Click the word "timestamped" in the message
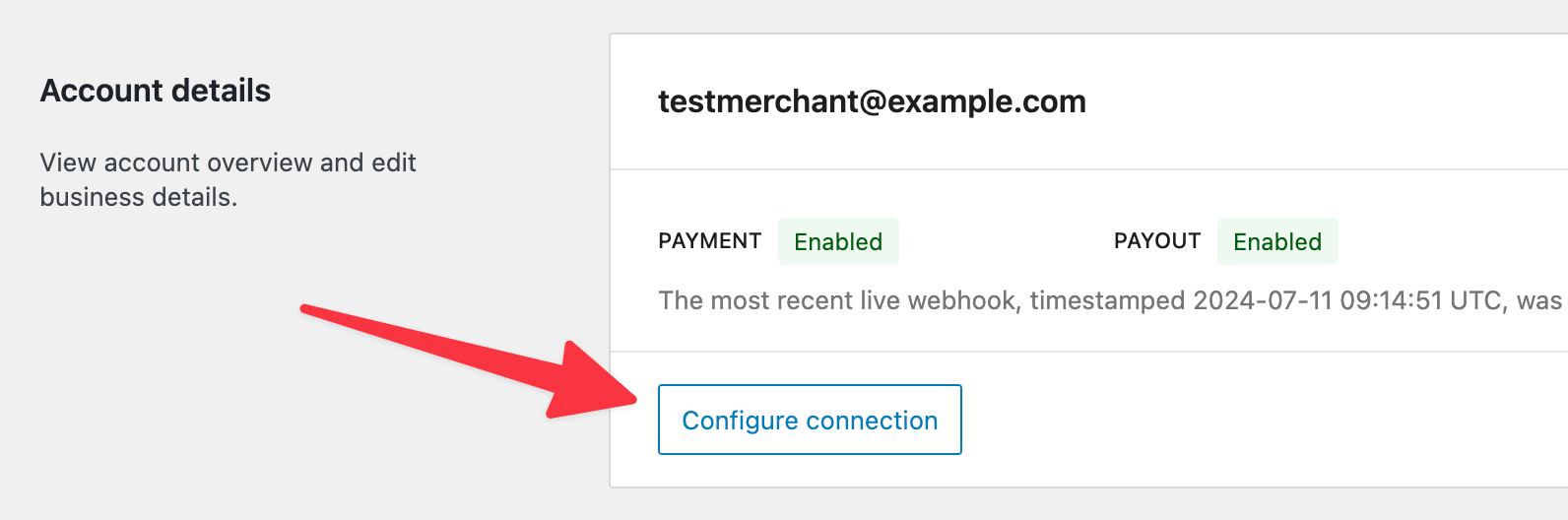 click(x=1107, y=300)
